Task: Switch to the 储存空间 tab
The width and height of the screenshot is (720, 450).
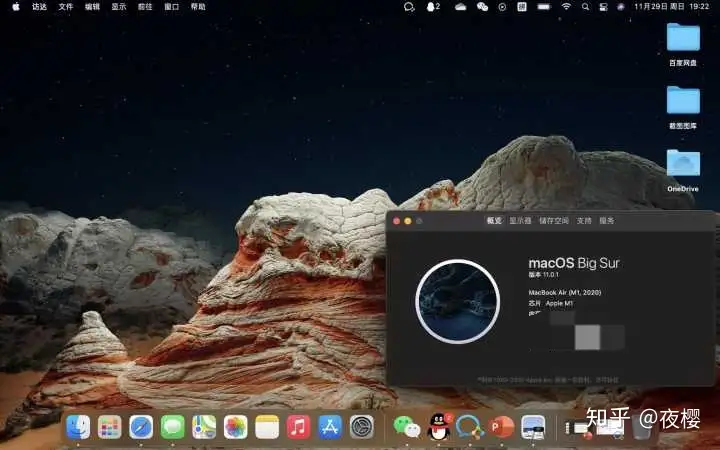Action: pos(554,221)
